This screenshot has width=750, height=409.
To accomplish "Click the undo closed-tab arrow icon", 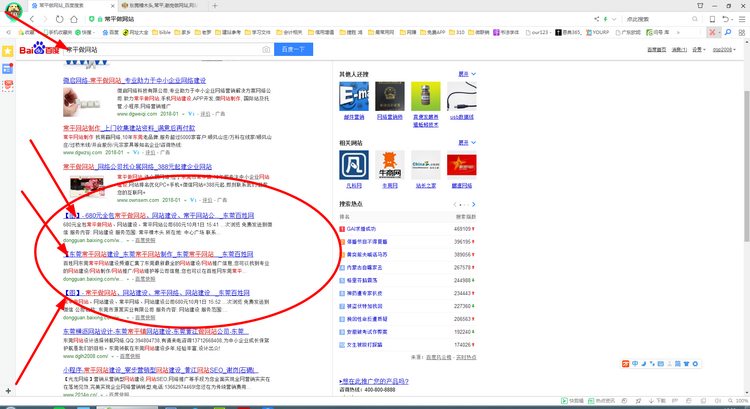I will pos(726,19).
